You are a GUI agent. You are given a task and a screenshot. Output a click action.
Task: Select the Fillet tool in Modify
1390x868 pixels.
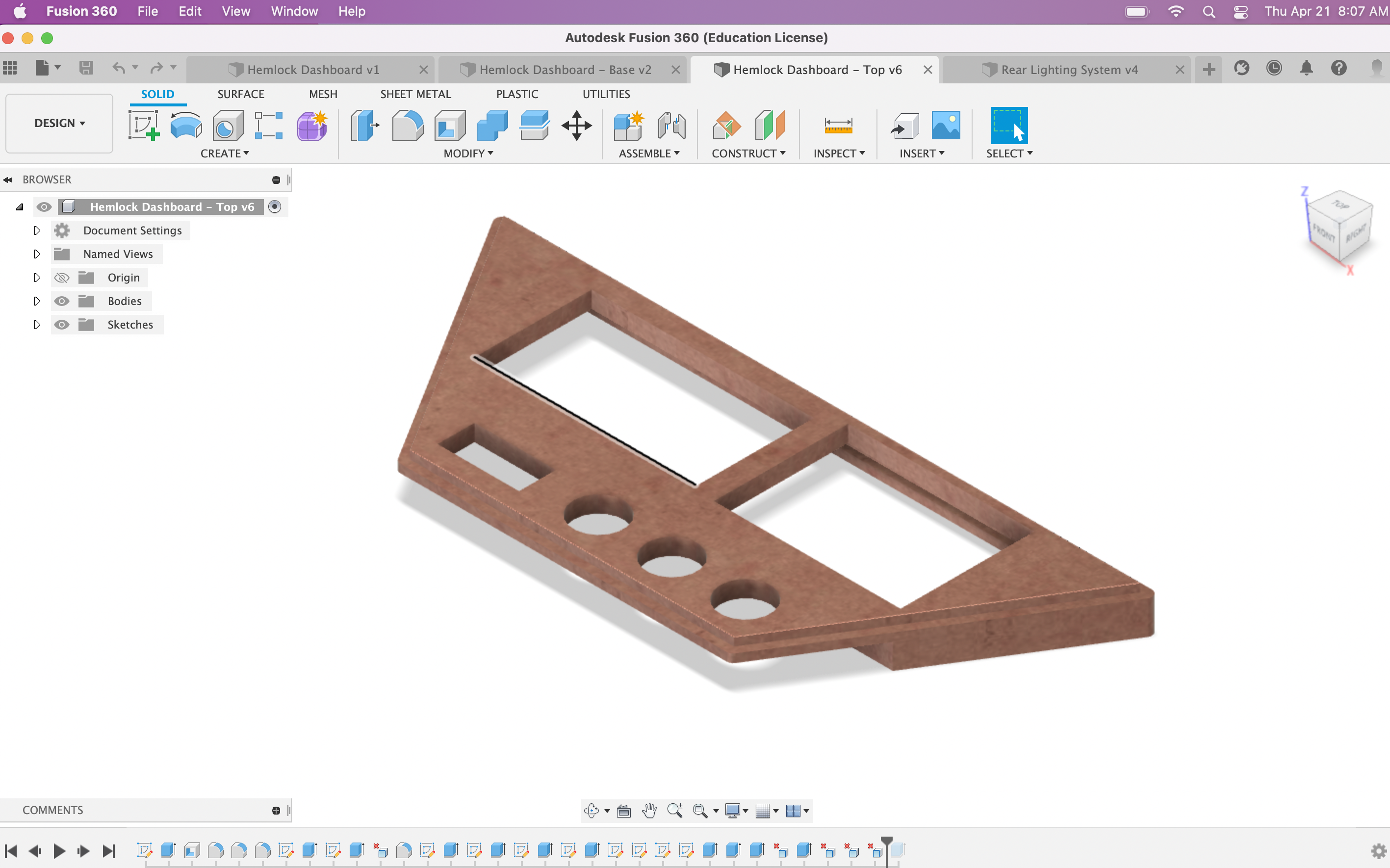click(407, 125)
